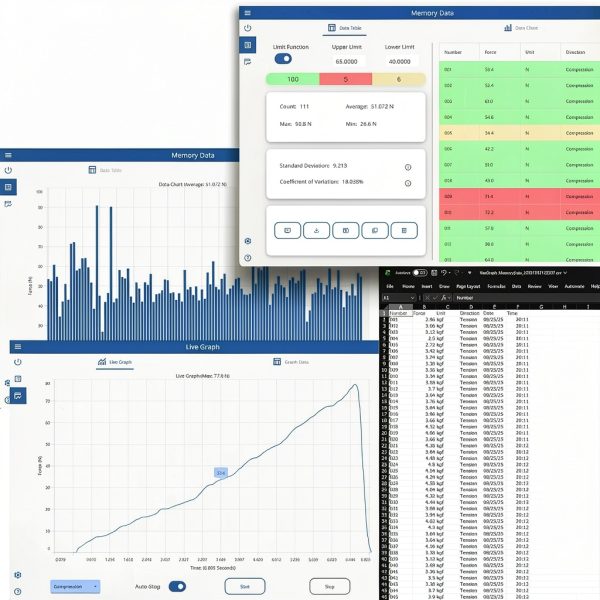Open Excel Insert ribbon tab
Image resolution: width=600 pixels, height=600 pixels.
pos(427,286)
